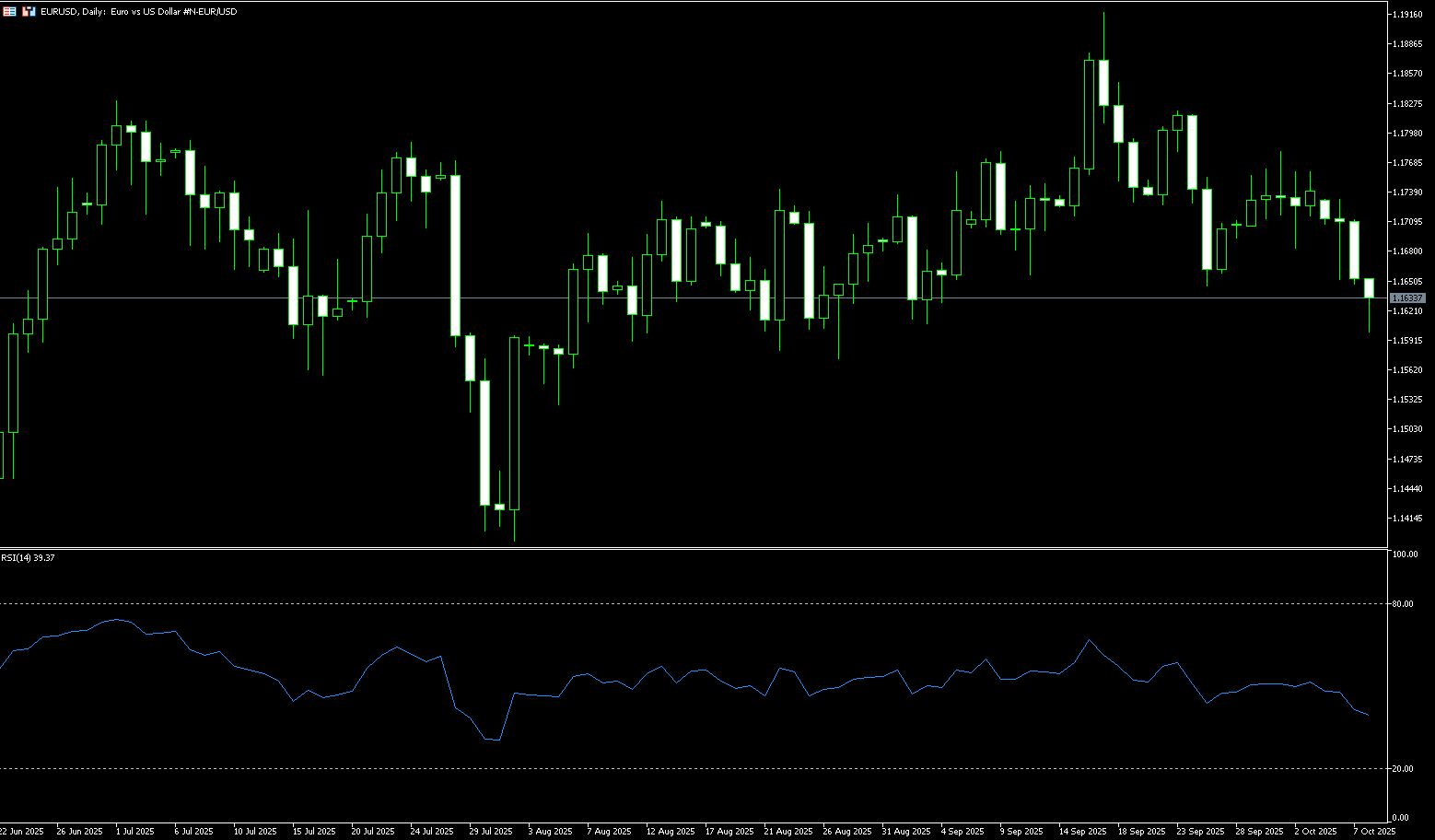Viewport: 1435px width, 840px height.
Task: Click the EURUSD Daily chart title text
Action: (x=138, y=12)
